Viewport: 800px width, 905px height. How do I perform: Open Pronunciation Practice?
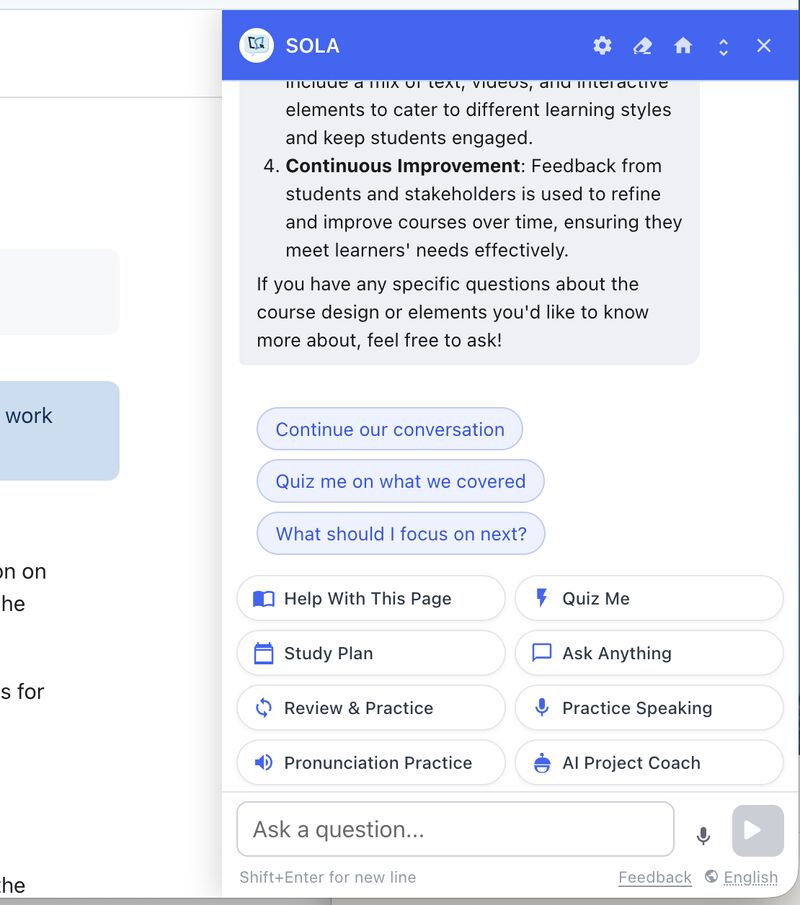pyautogui.click(x=371, y=763)
